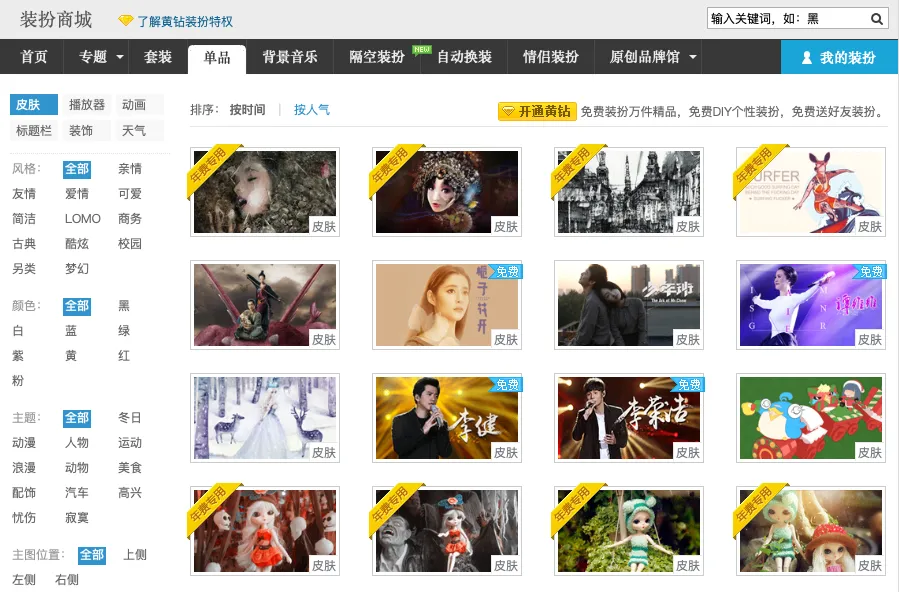Filter theme by 动漫

[24, 443]
